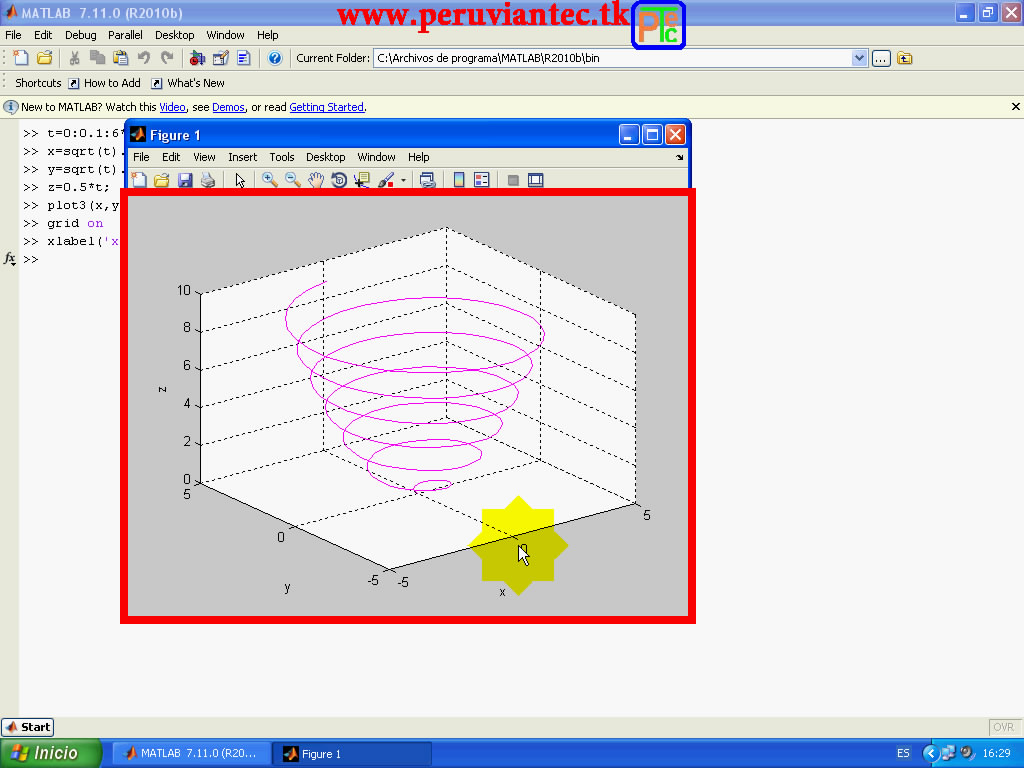Insert a colorbar into the plot
Image resolution: width=1024 pixels, height=768 pixels.
[x=457, y=180]
